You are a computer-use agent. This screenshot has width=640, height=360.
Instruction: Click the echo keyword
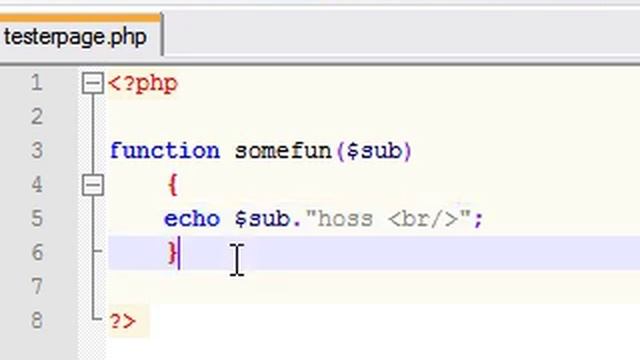click(x=192, y=219)
